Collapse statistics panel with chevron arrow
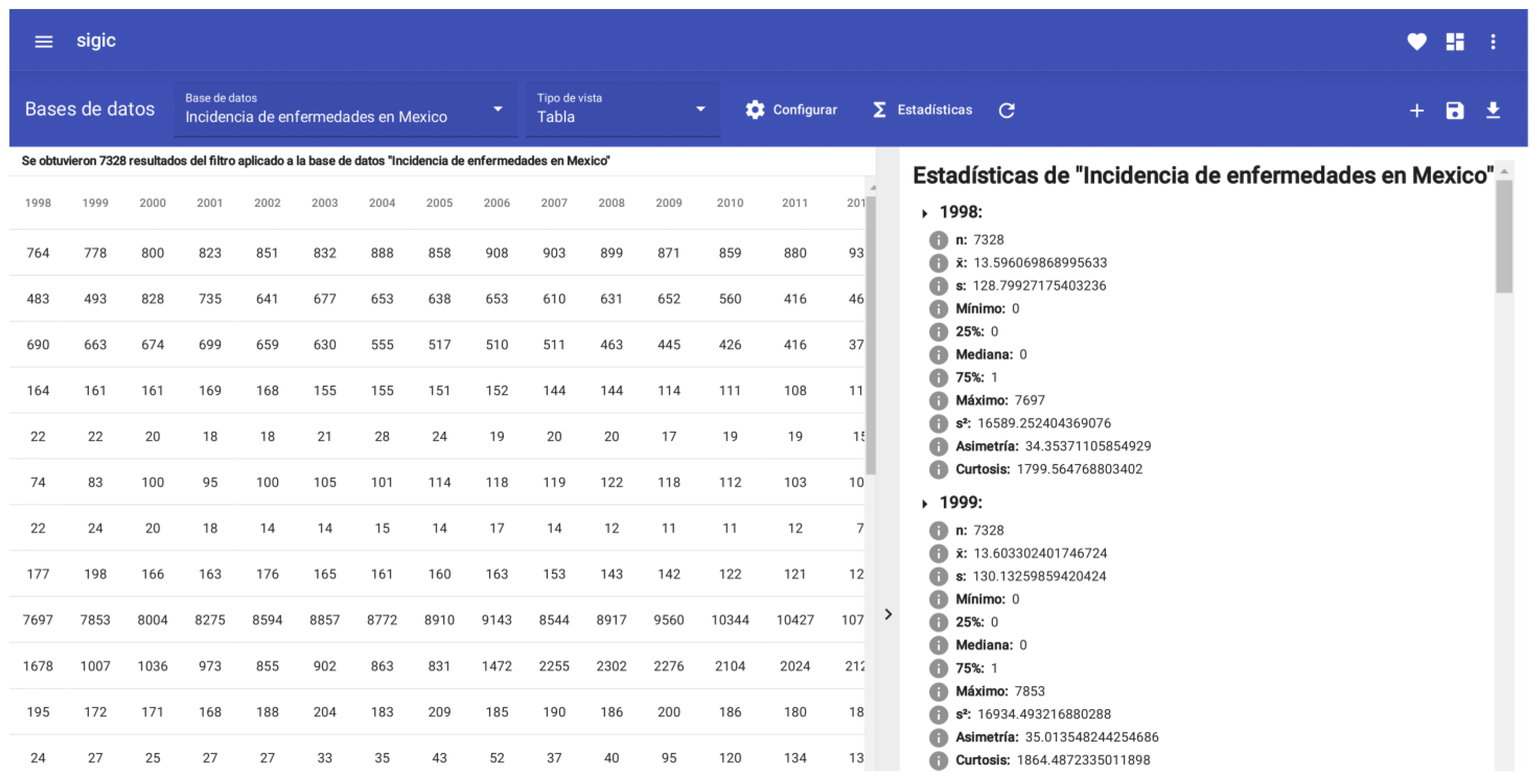This screenshot has height=784, width=1539. 888,614
